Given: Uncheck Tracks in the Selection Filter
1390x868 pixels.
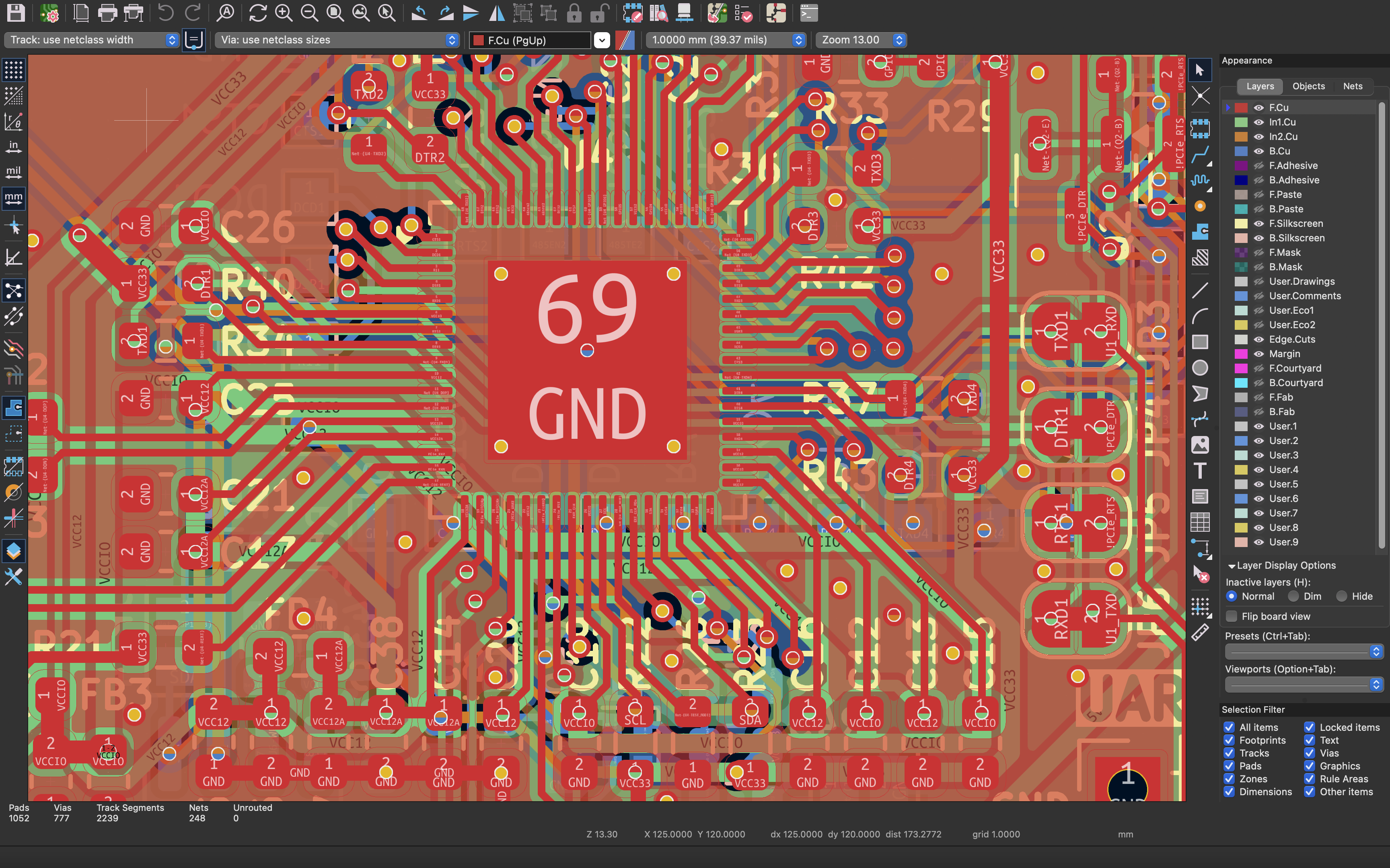Looking at the screenshot, I should coord(1229,753).
